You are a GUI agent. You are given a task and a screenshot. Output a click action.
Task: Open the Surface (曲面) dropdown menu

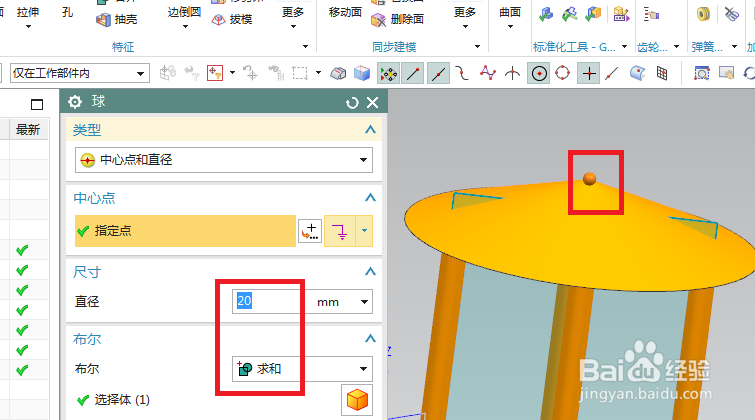510,18
